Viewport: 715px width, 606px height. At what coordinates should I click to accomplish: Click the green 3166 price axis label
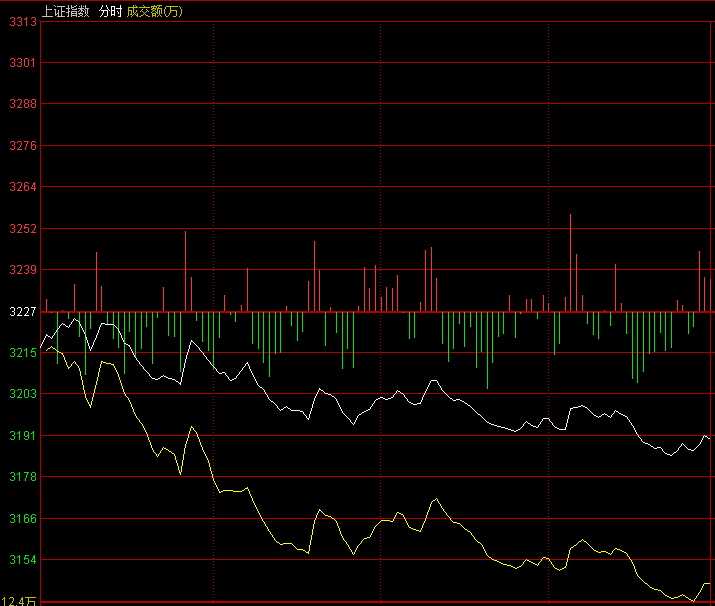[x=23, y=519]
